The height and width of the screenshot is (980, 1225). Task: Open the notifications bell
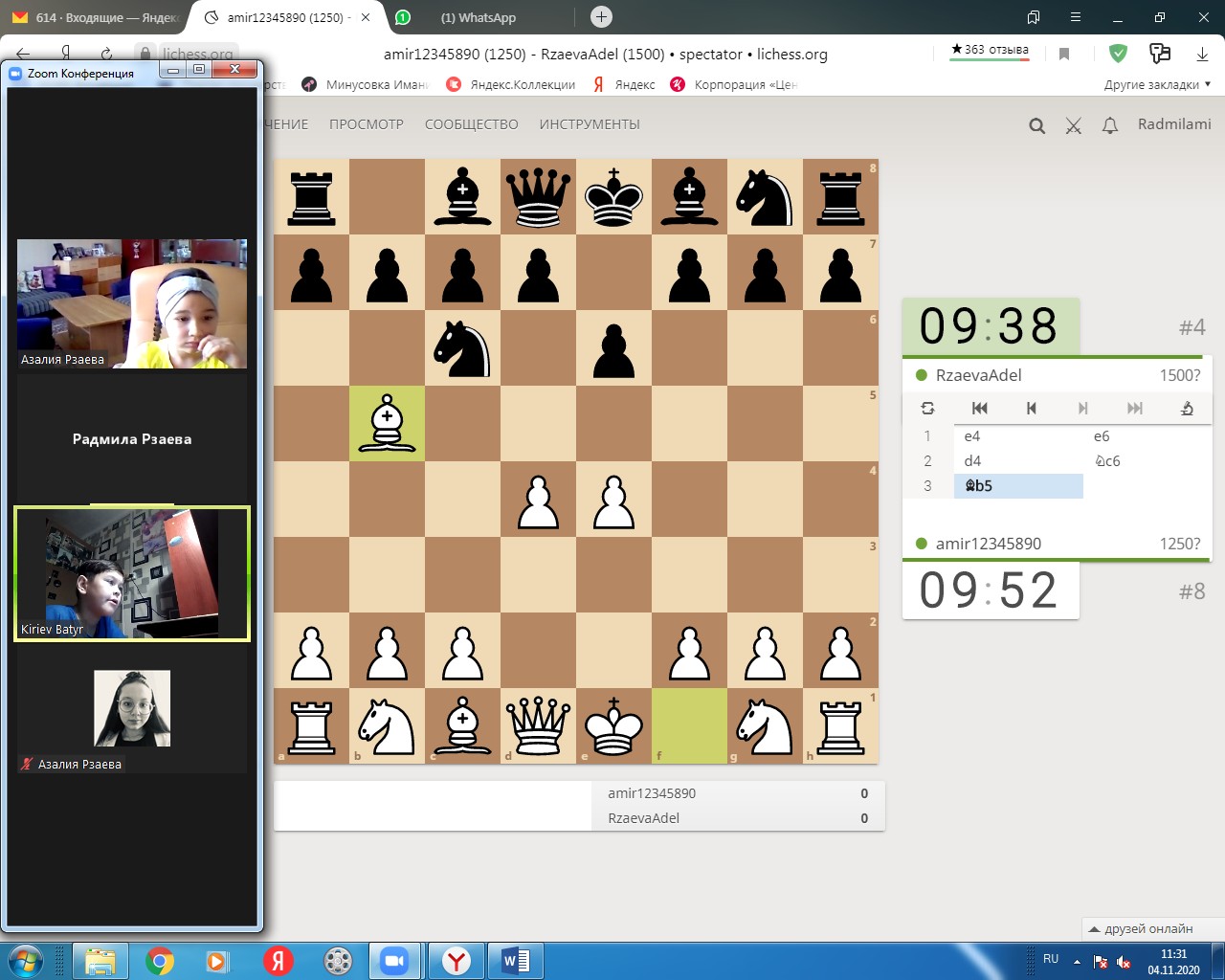tap(1110, 126)
